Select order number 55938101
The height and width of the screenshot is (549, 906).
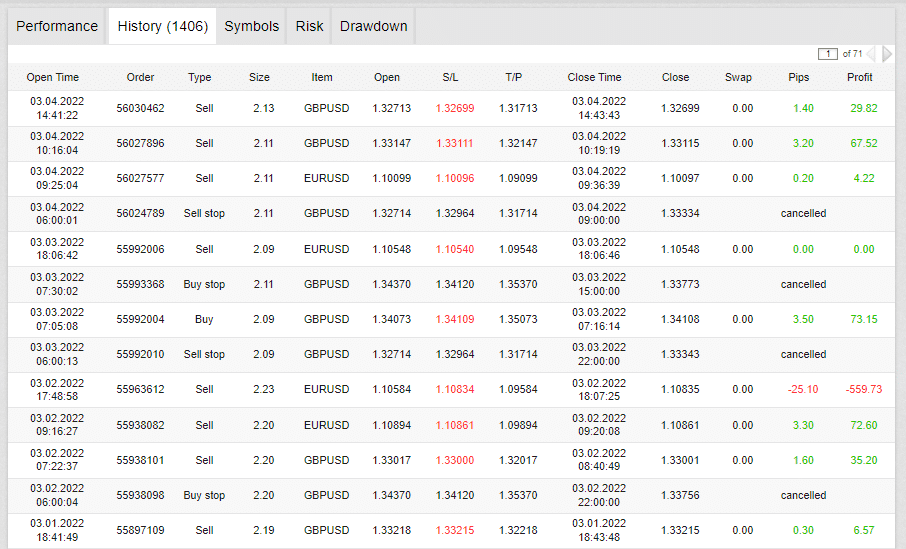140,461
